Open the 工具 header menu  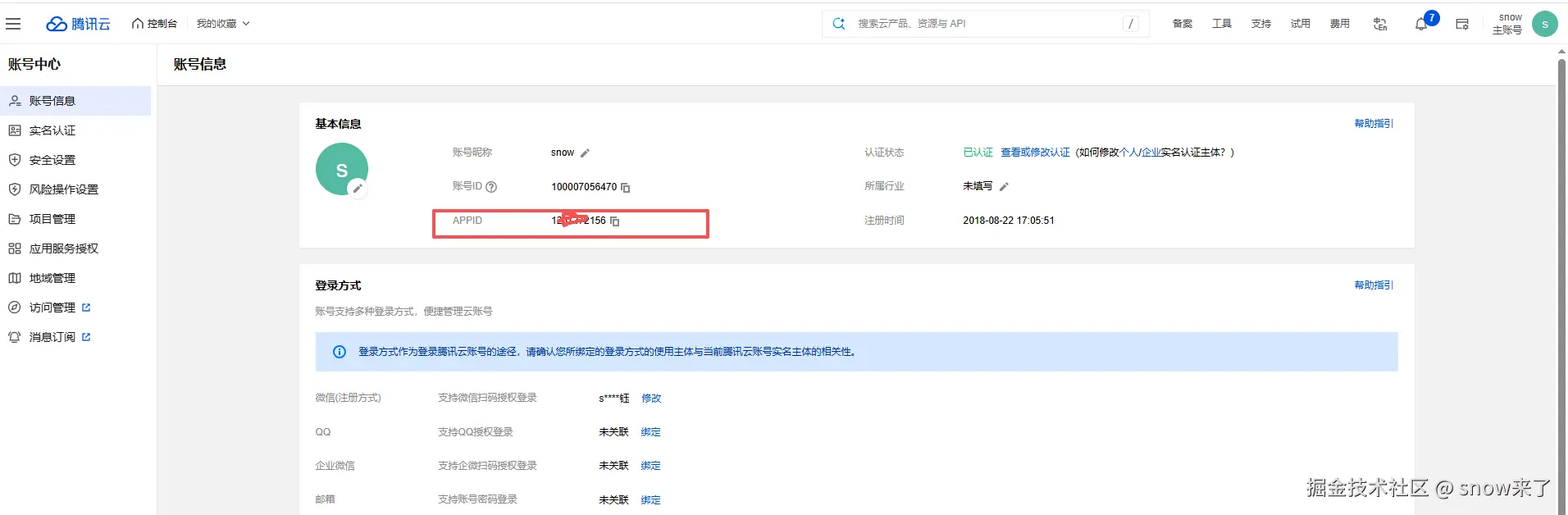pos(1222,24)
